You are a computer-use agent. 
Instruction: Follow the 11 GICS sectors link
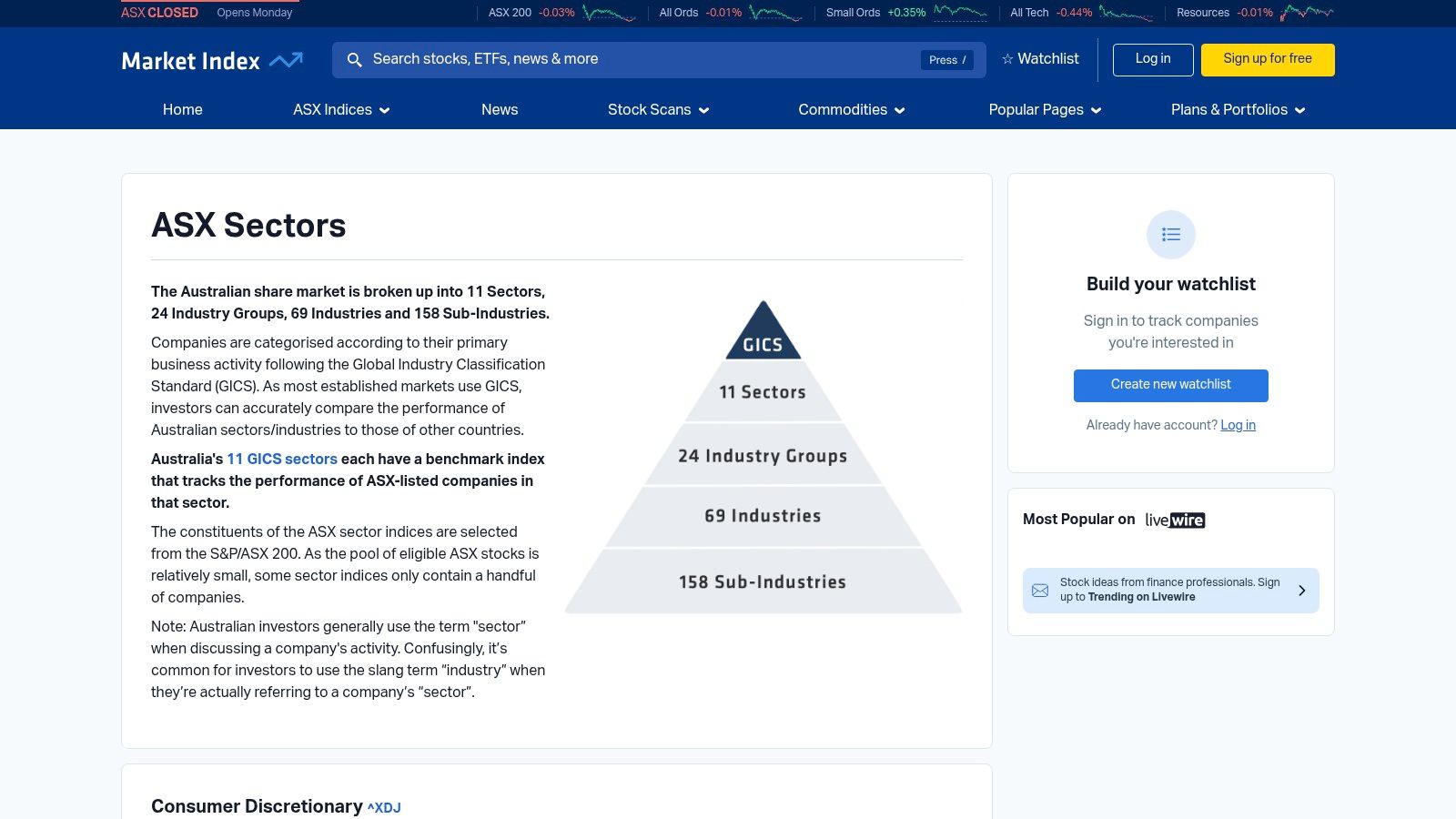282,460
